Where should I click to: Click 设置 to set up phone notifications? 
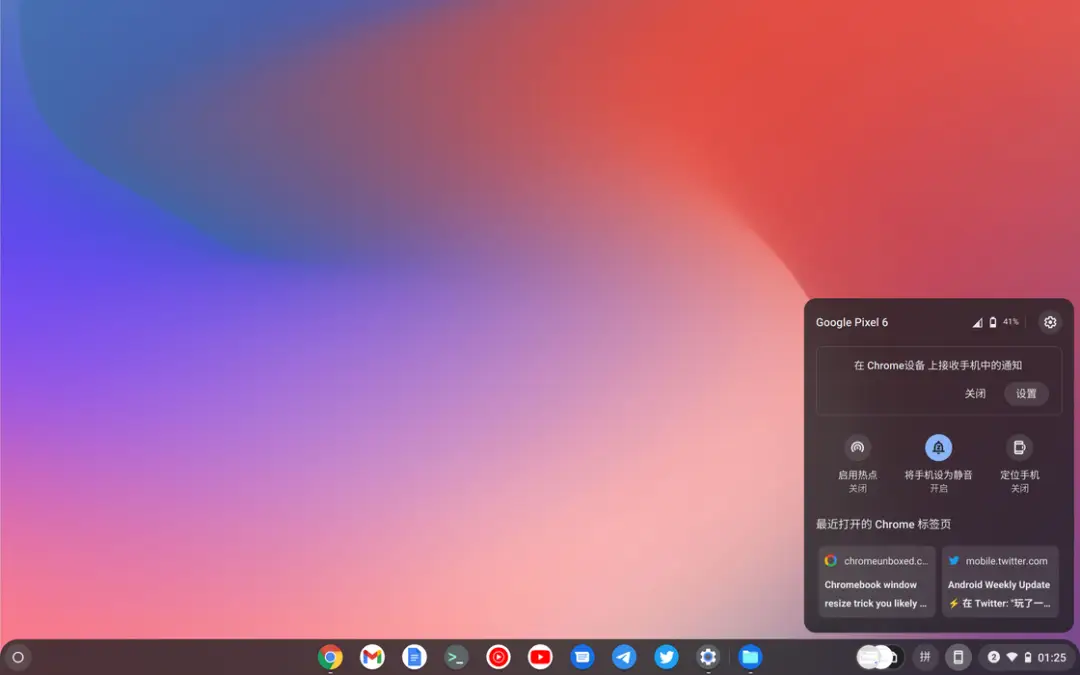click(x=1026, y=393)
